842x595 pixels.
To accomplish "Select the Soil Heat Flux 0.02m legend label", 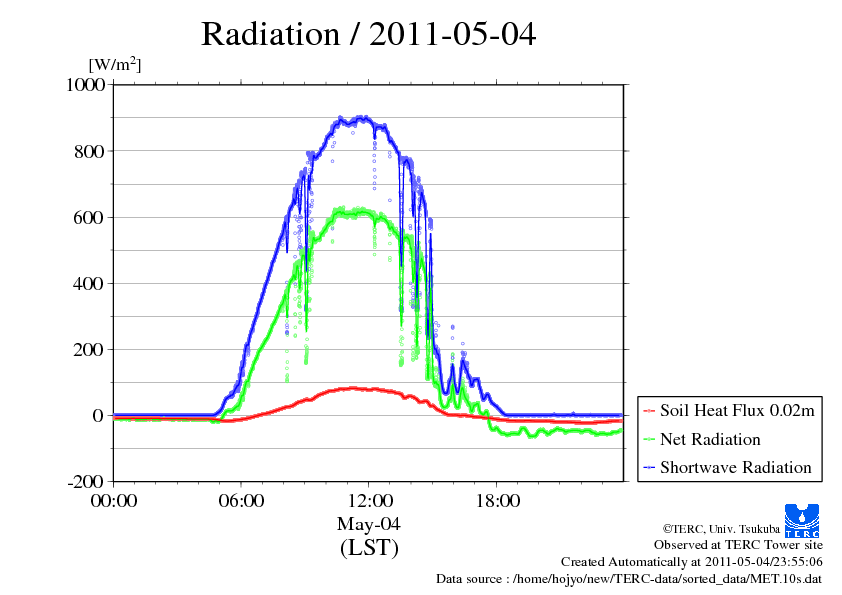I will tap(734, 411).
